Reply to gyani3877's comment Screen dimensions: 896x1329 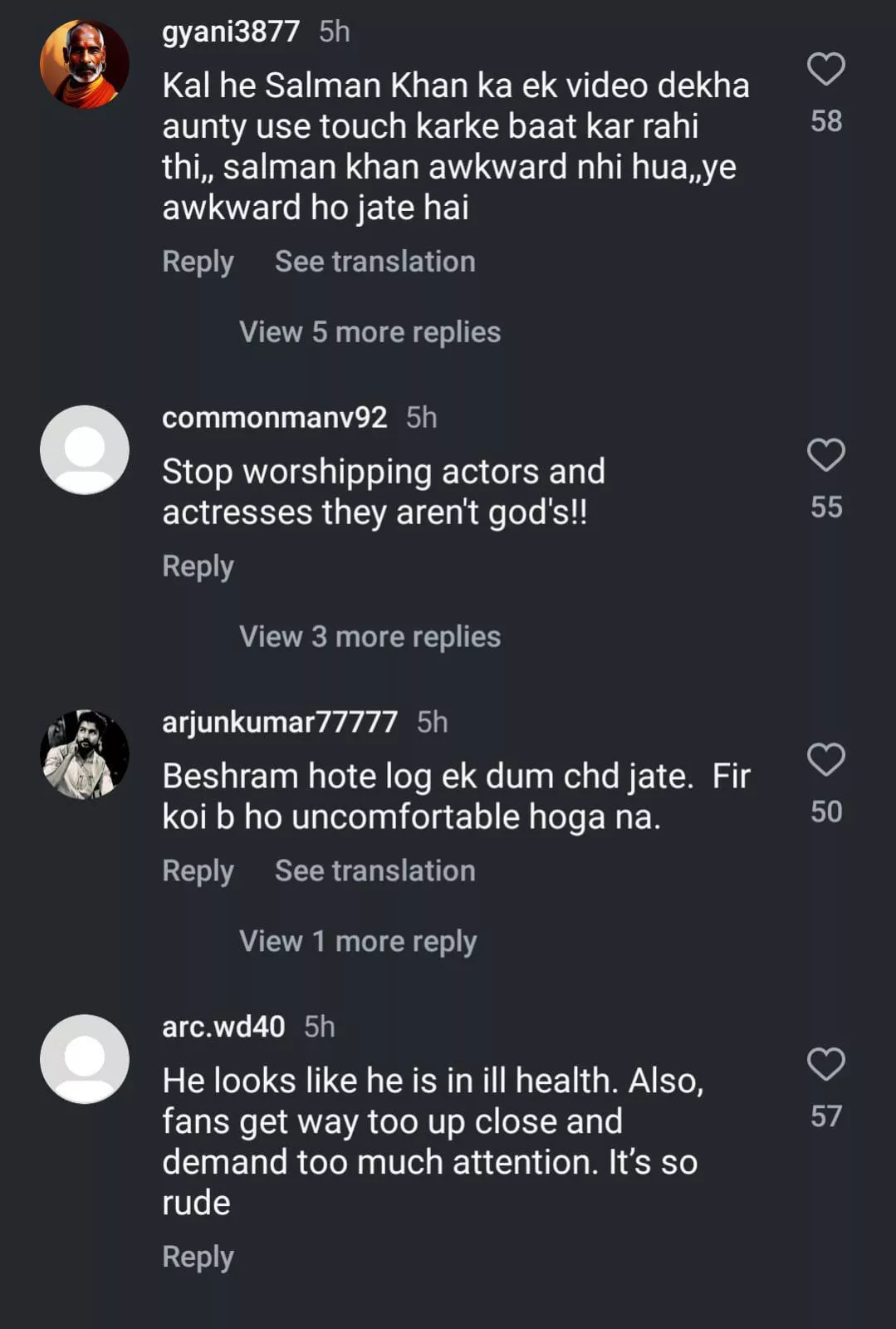coord(198,262)
